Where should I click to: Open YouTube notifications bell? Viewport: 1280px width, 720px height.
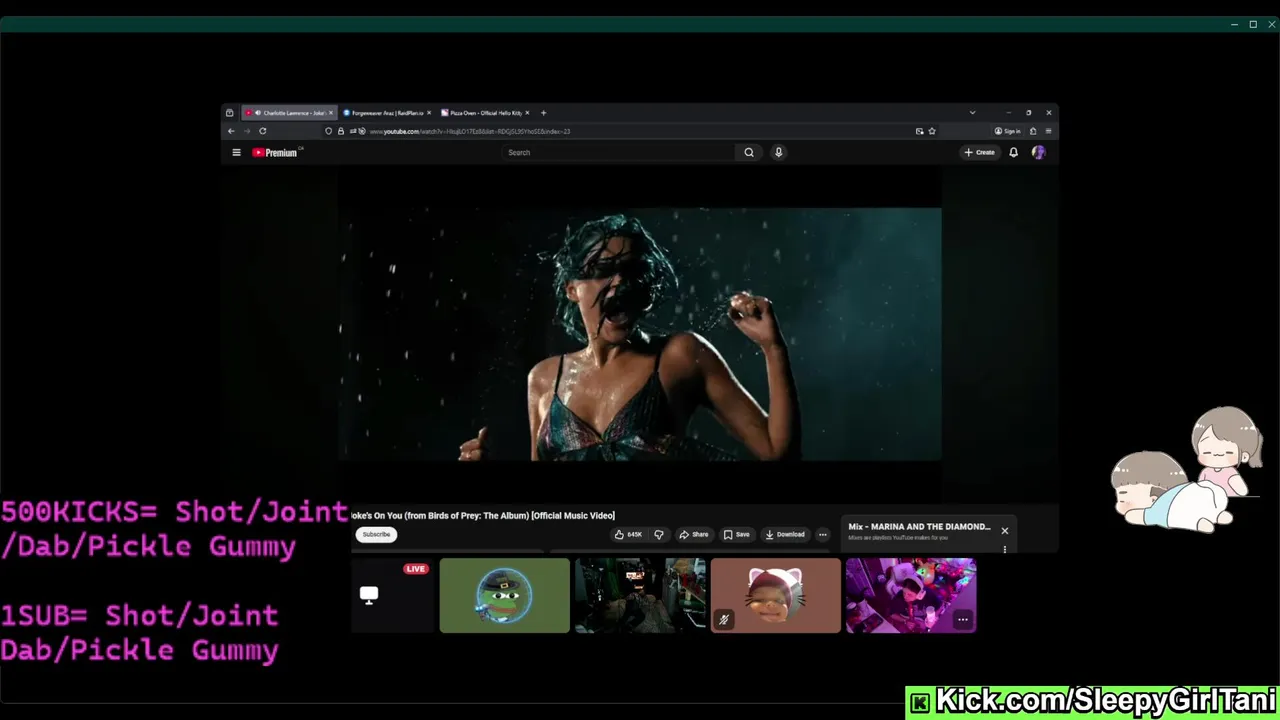tap(1013, 153)
